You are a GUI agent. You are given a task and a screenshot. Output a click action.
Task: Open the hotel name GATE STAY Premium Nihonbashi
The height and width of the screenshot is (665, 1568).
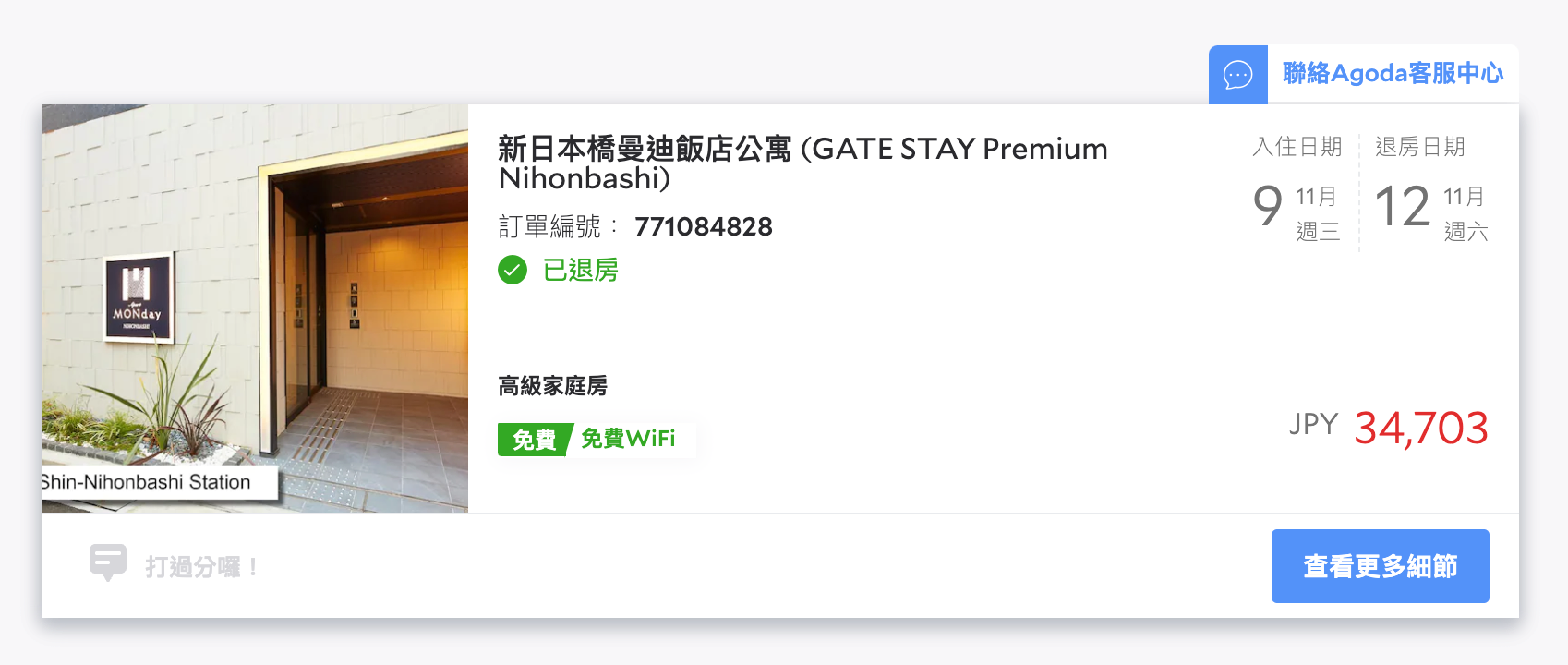pos(802,163)
